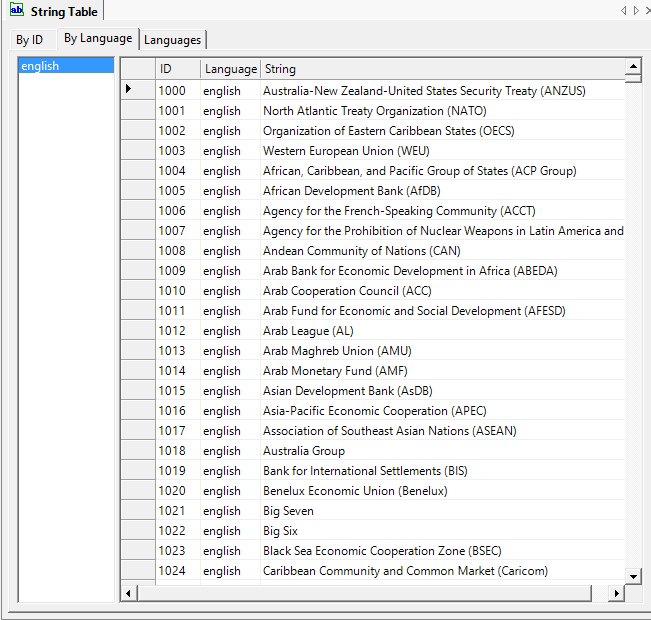This screenshot has height=620, width=651.
Task: Select the Asia-Pacific Economic Cooperation (APEC) string
Action: tap(443, 410)
